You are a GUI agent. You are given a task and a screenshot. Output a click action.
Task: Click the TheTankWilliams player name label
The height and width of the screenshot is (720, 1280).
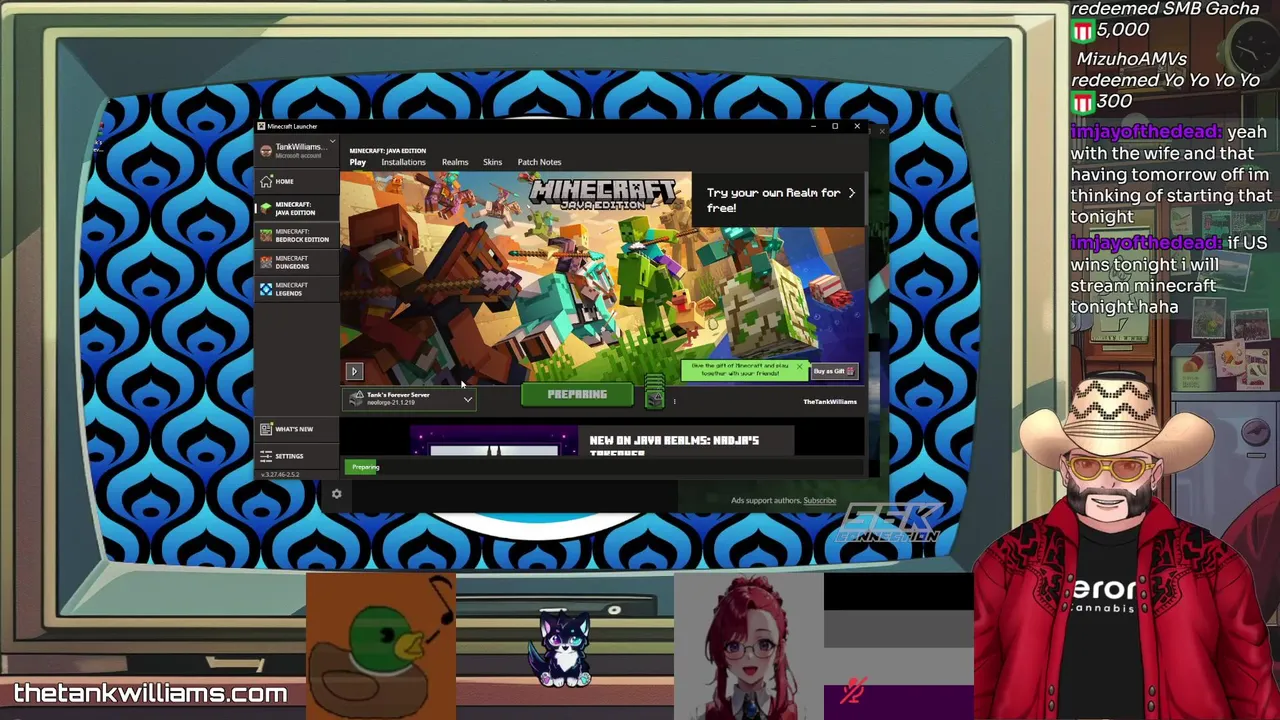click(830, 402)
